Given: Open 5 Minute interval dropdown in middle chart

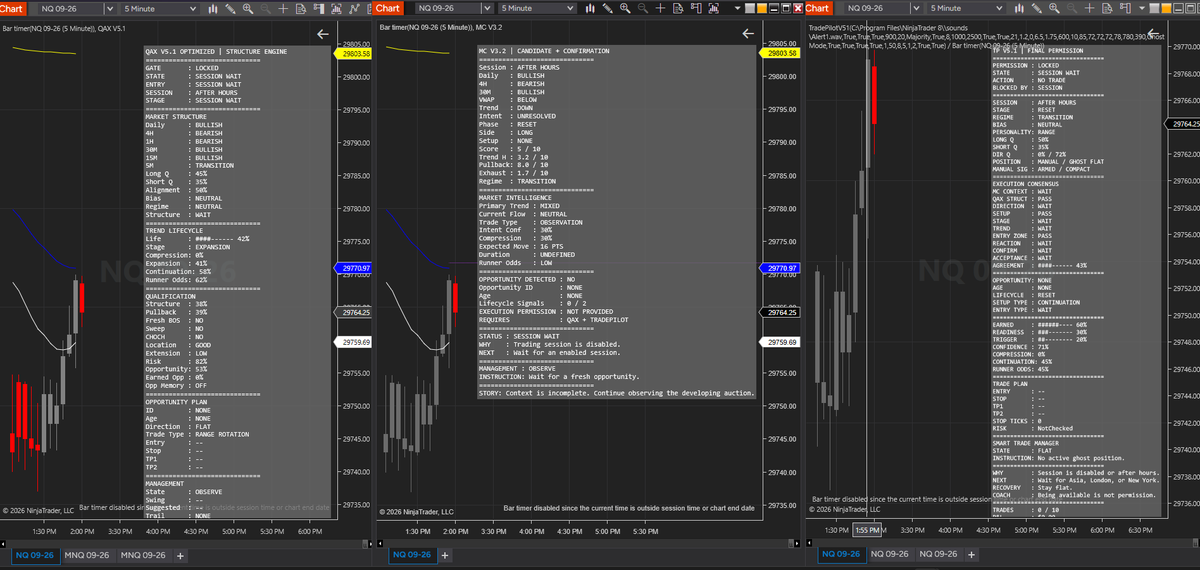Looking at the screenshot, I should point(537,9).
